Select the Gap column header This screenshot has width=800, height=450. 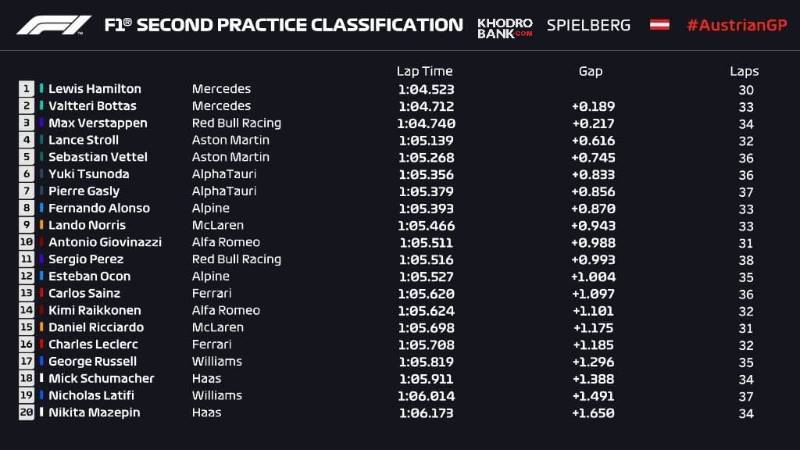[590, 71]
